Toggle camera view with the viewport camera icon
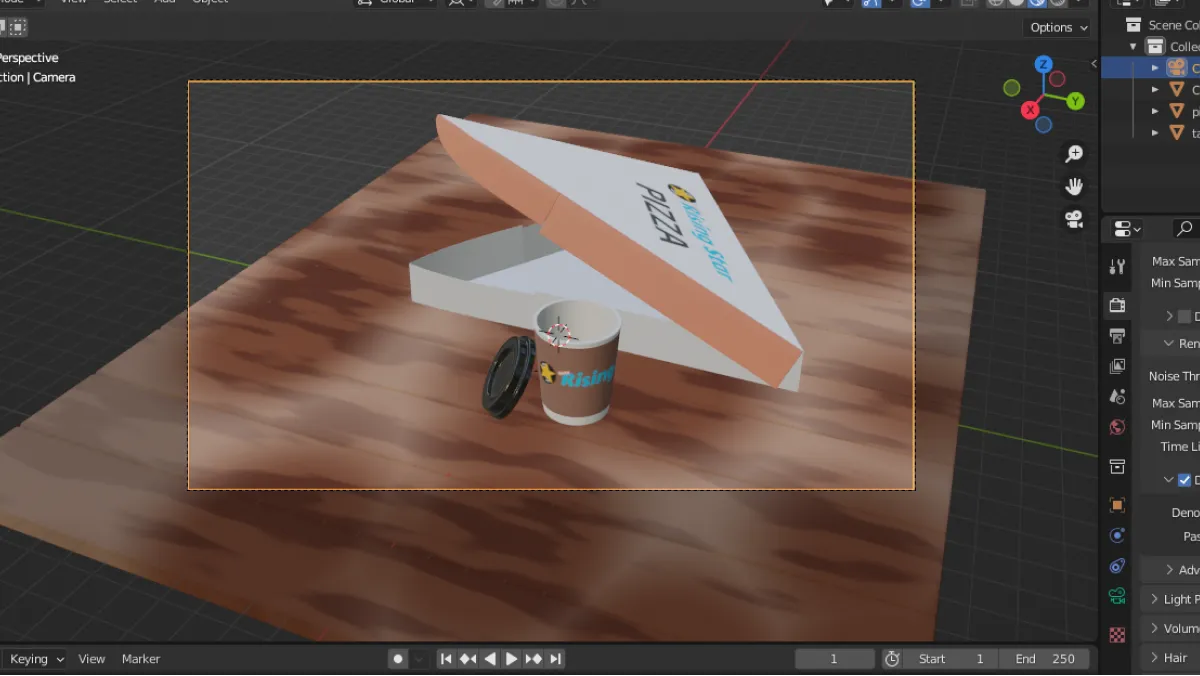Screen dimensions: 1200x676 pos(1074,220)
